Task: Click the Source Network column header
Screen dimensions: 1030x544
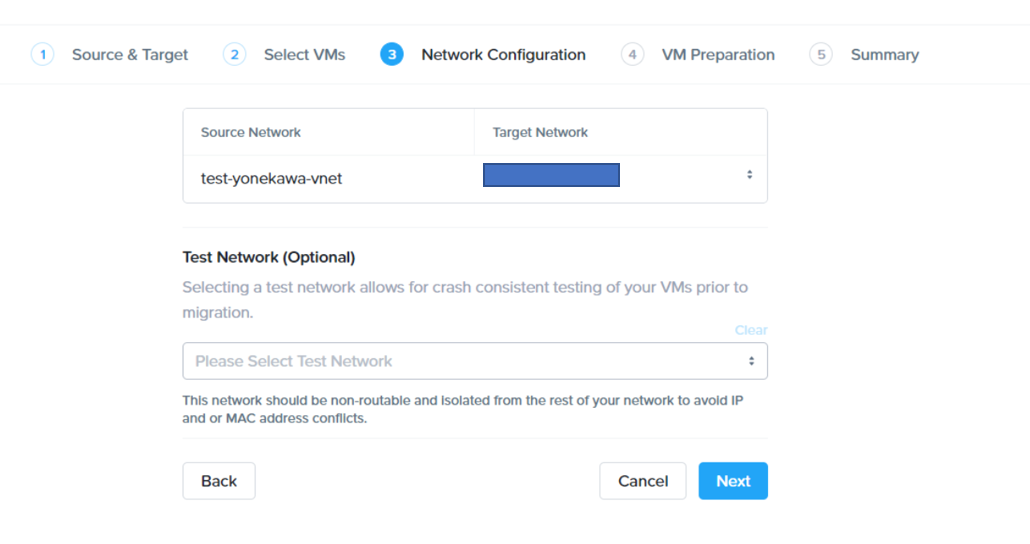Action: (251, 132)
